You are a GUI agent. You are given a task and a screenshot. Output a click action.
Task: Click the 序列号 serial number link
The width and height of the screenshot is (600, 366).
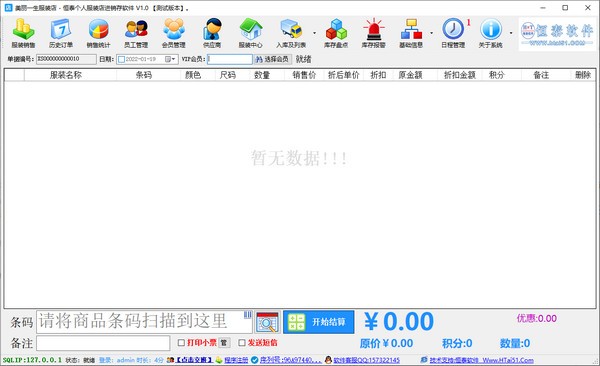pyautogui.click(x=290, y=360)
